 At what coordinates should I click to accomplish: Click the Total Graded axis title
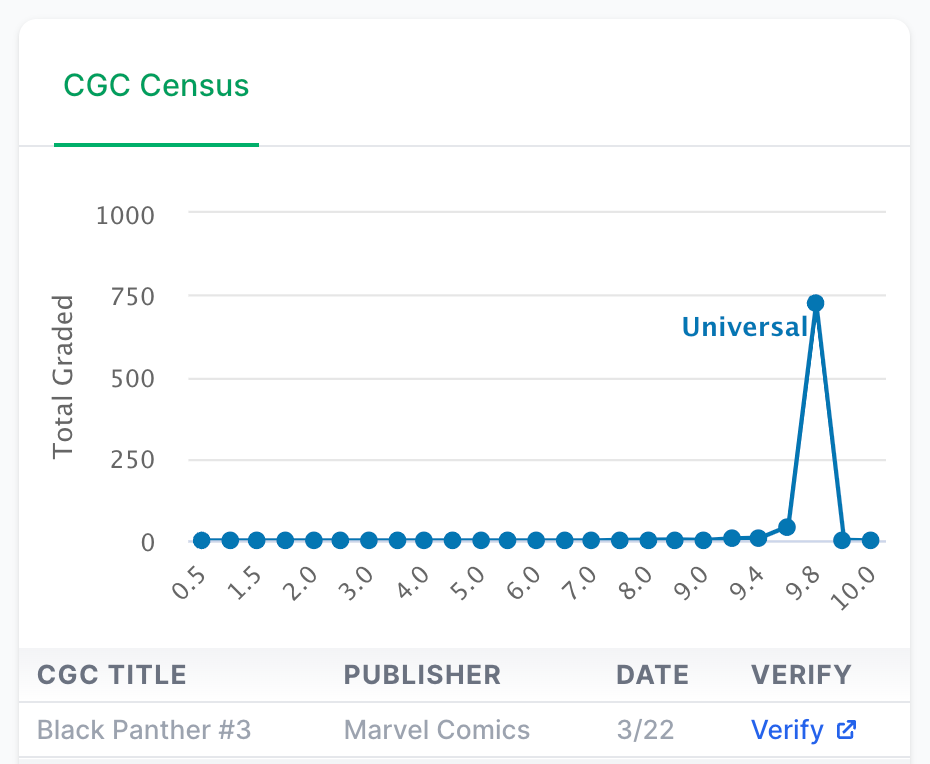pos(62,377)
